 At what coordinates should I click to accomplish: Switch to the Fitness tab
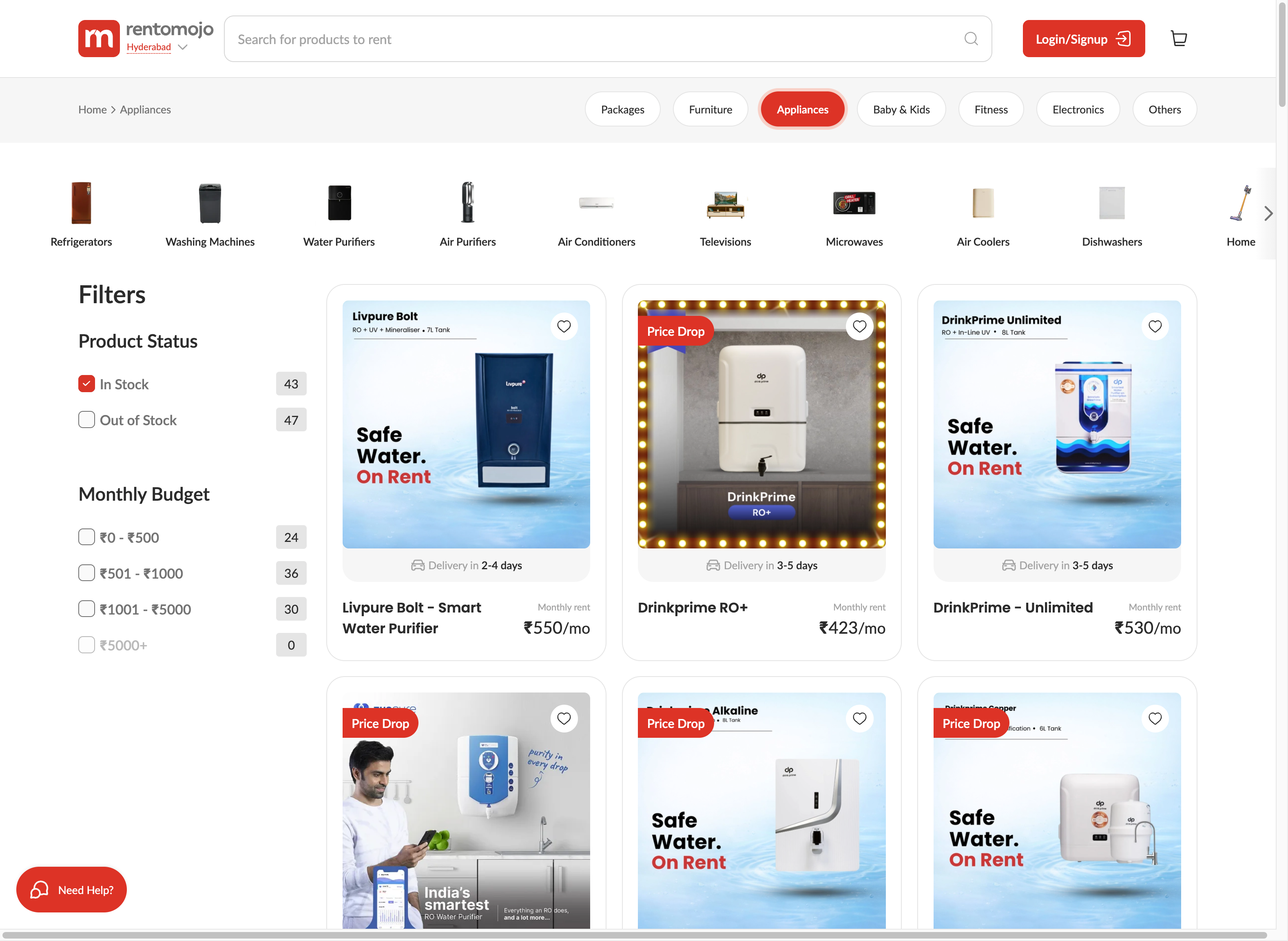[991, 109]
